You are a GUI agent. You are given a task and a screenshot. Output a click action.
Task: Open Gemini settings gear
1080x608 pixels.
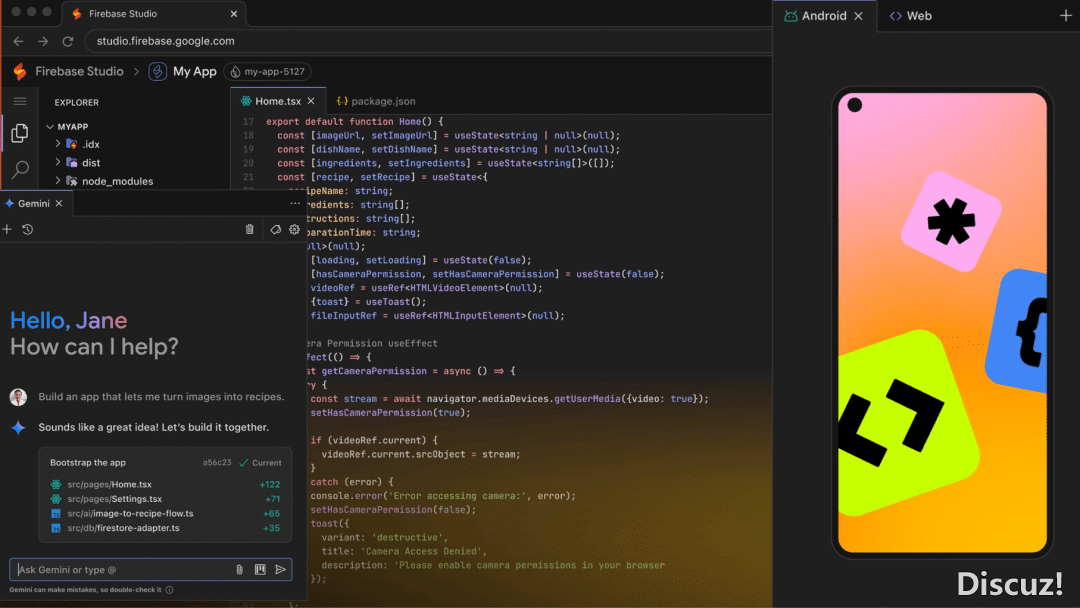tap(295, 229)
